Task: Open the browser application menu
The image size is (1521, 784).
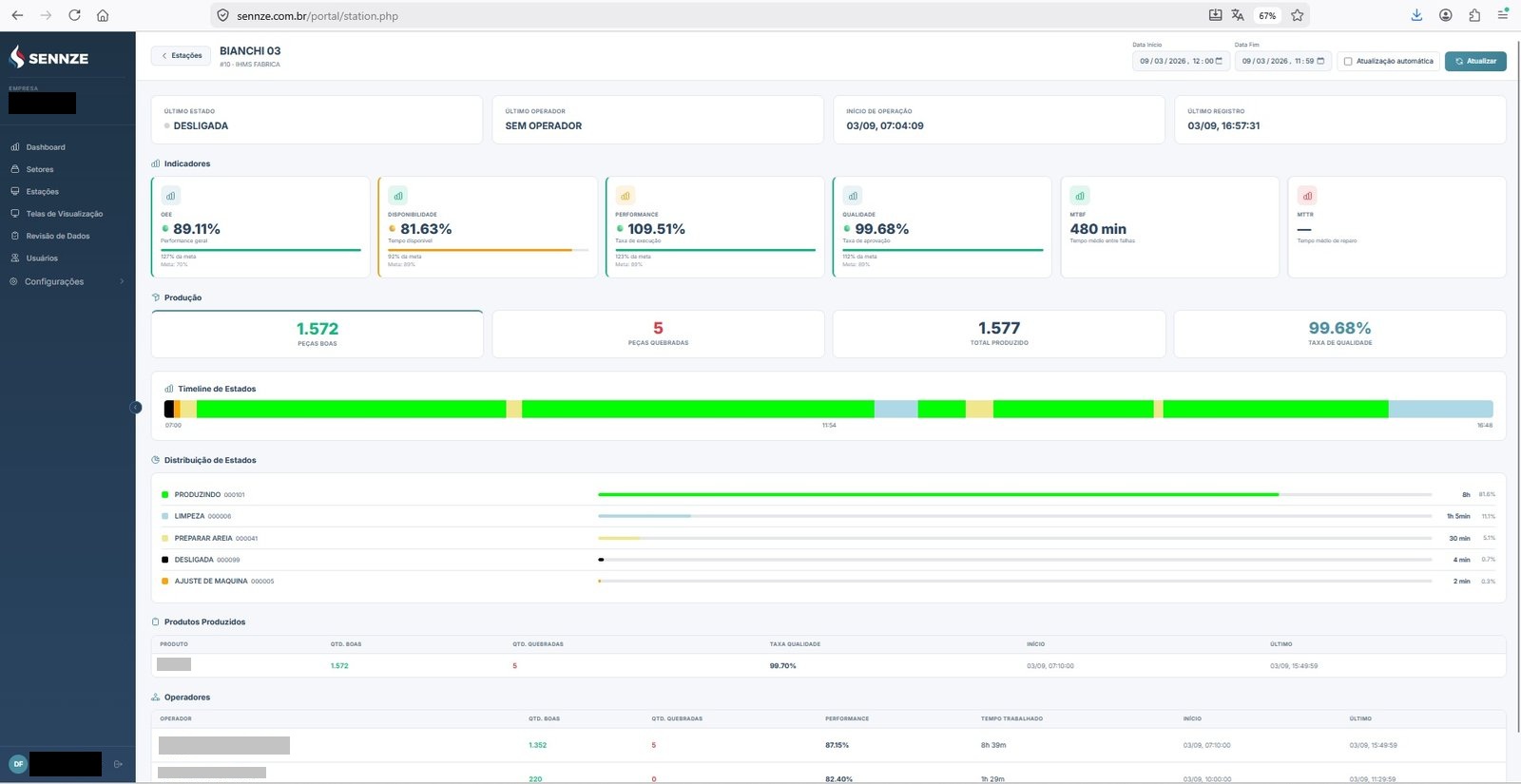Action: pyautogui.click(x=1503, y=15)
